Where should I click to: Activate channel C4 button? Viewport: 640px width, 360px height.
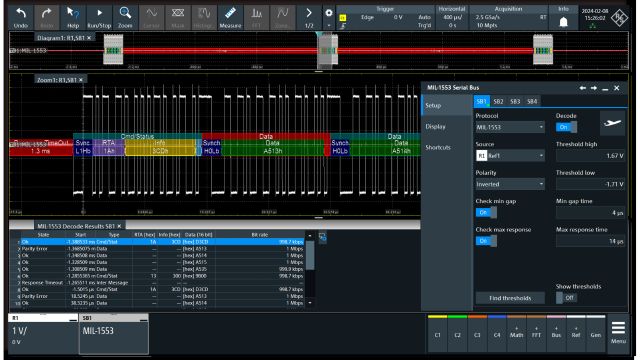pos(497,333)
